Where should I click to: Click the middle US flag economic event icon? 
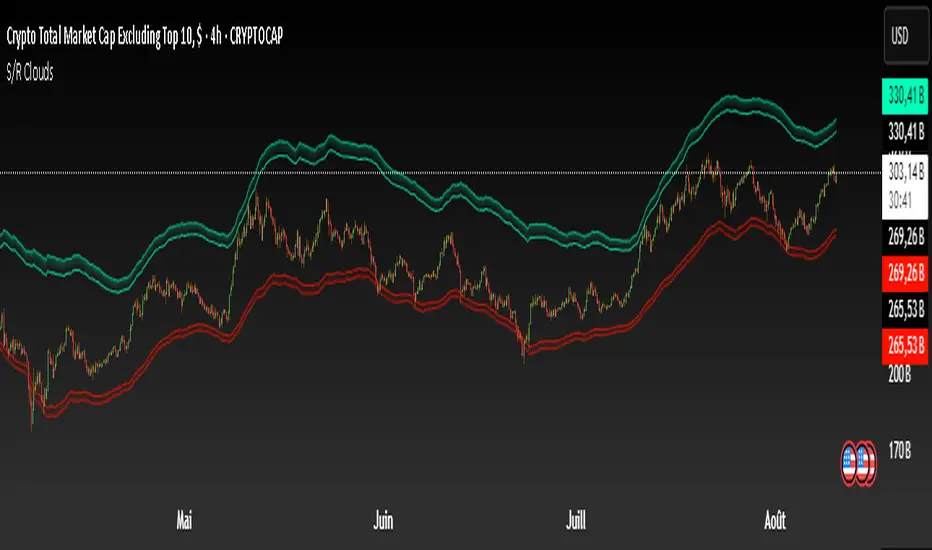click(861, 463)
